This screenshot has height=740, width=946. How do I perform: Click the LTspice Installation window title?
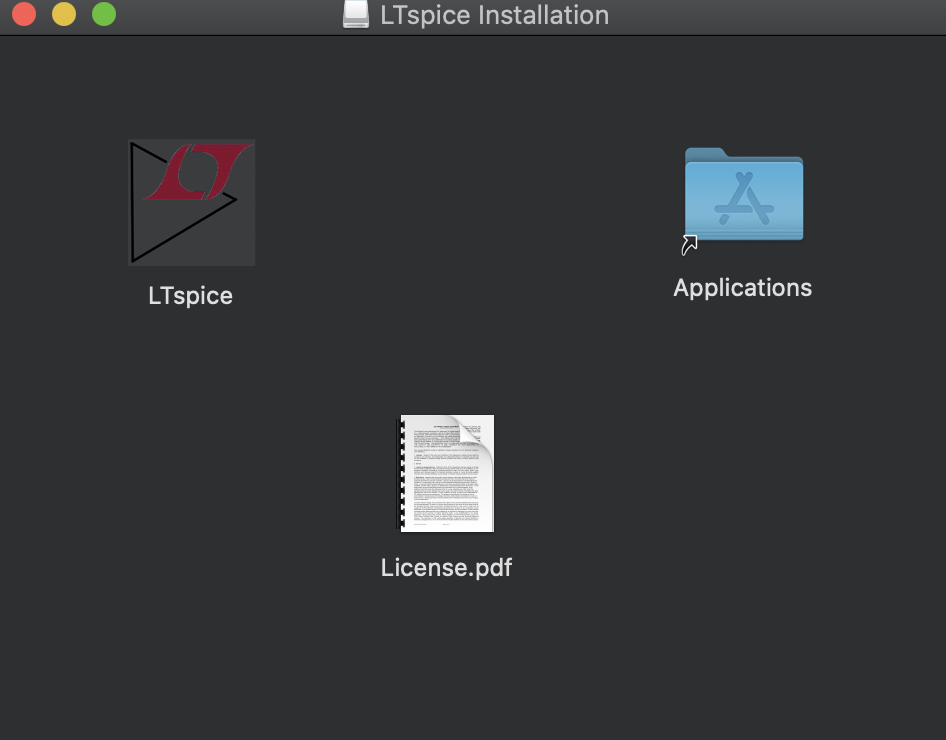click(495, 15)
